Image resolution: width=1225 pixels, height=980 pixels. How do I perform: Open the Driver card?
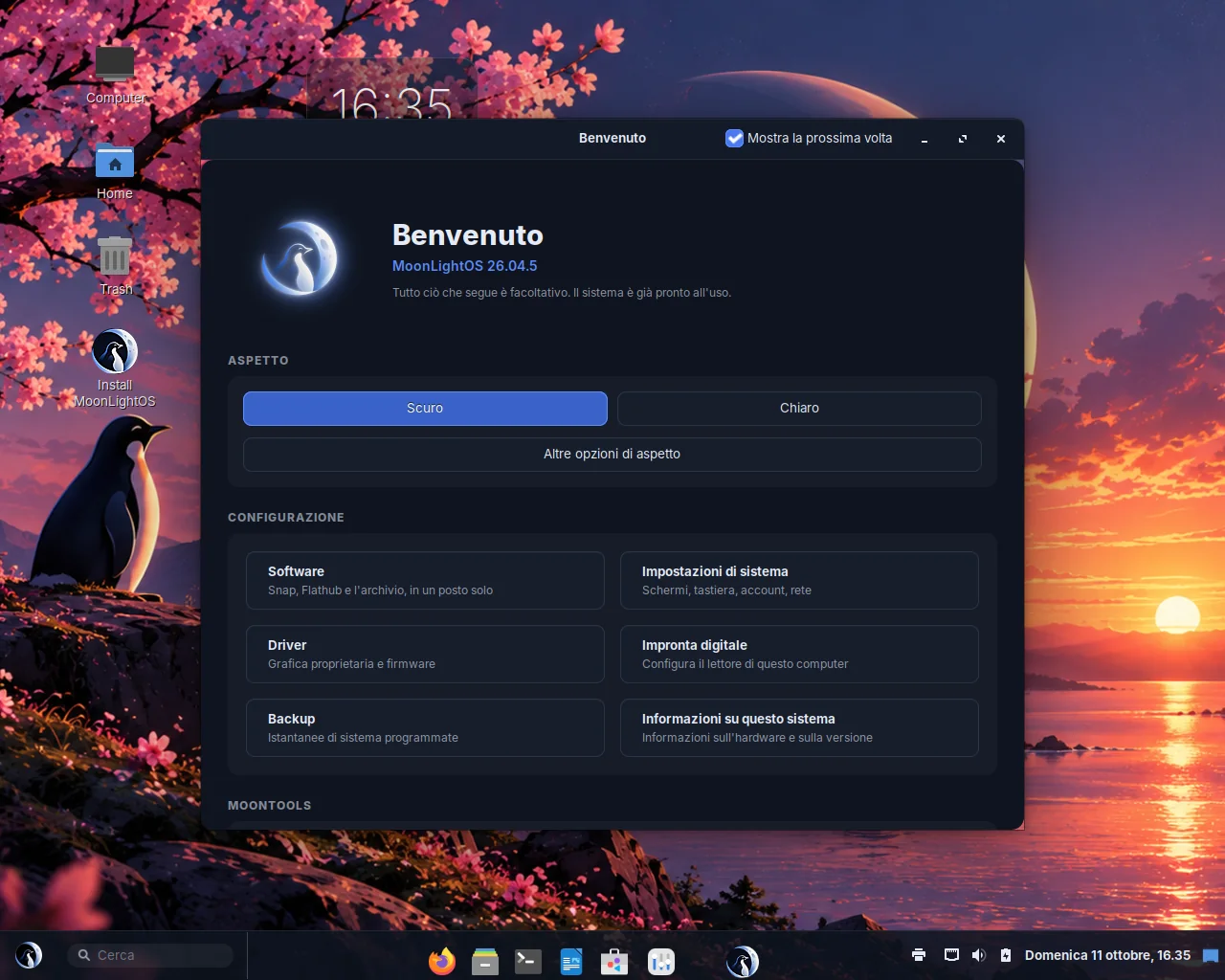[425, 654]
